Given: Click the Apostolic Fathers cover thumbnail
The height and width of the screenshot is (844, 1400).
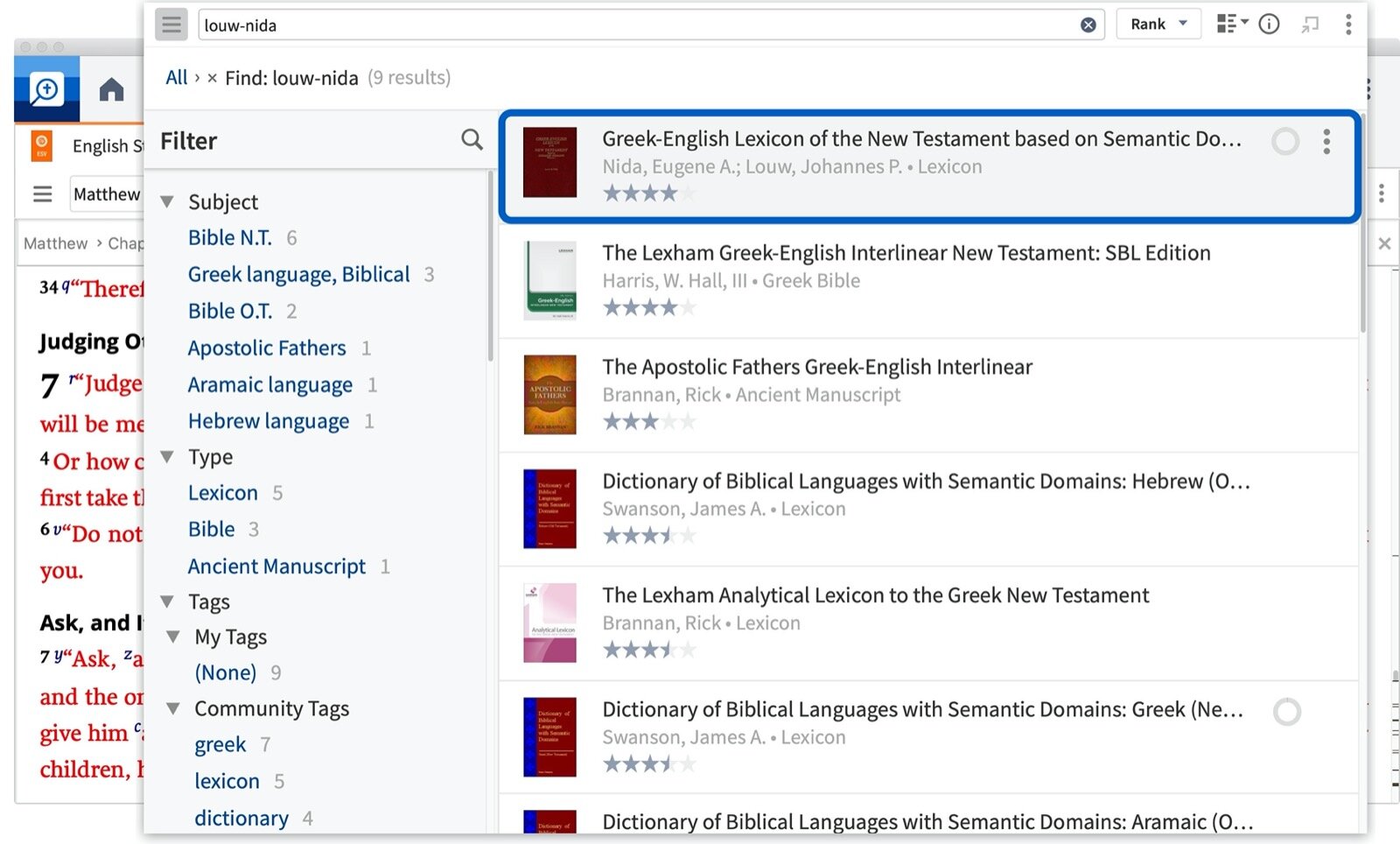Looking at the screenshot, I should (549, 395).
